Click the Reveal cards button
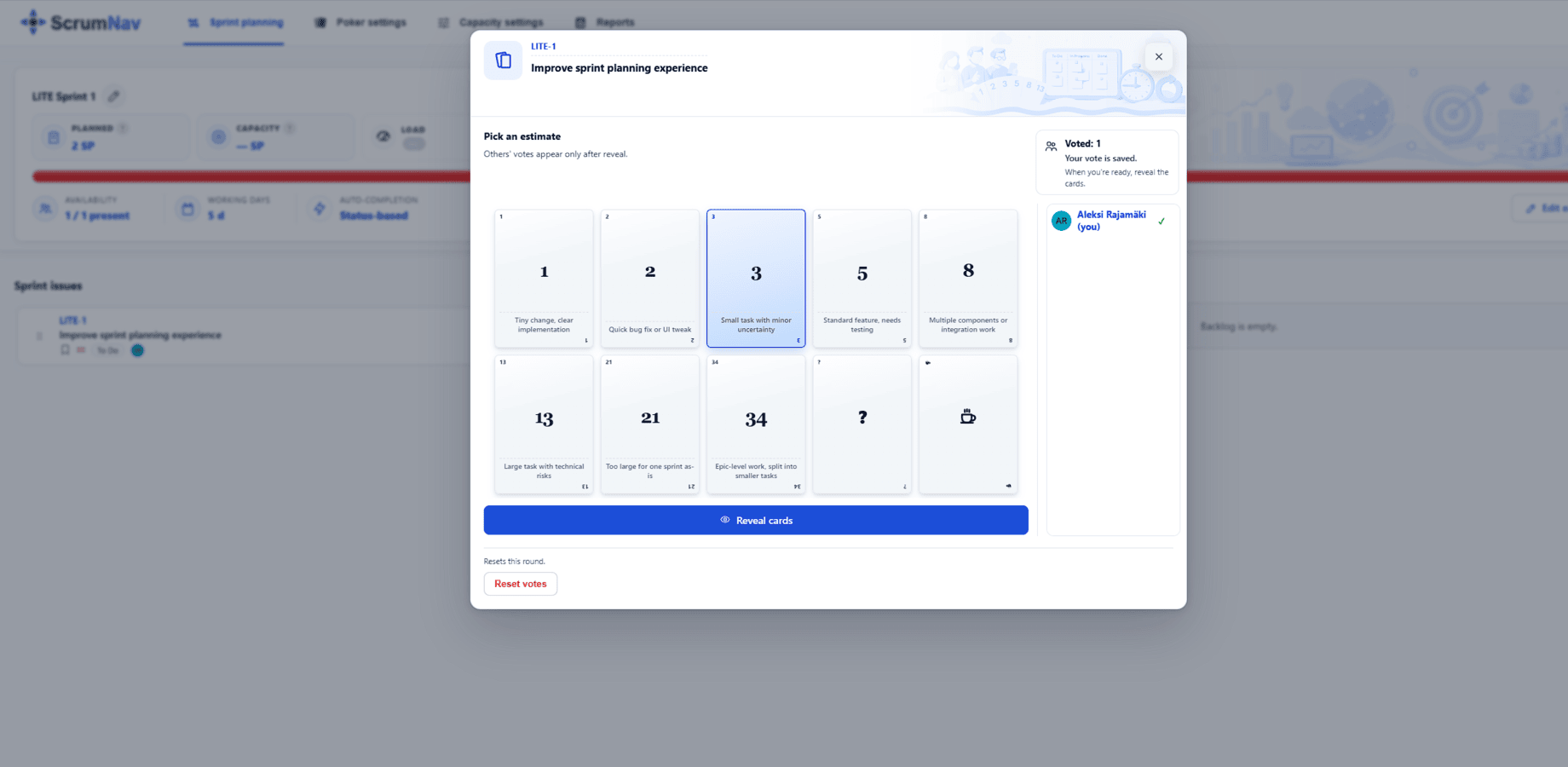The height and width of the screenshot is (767, 1568). coord(756,520)
